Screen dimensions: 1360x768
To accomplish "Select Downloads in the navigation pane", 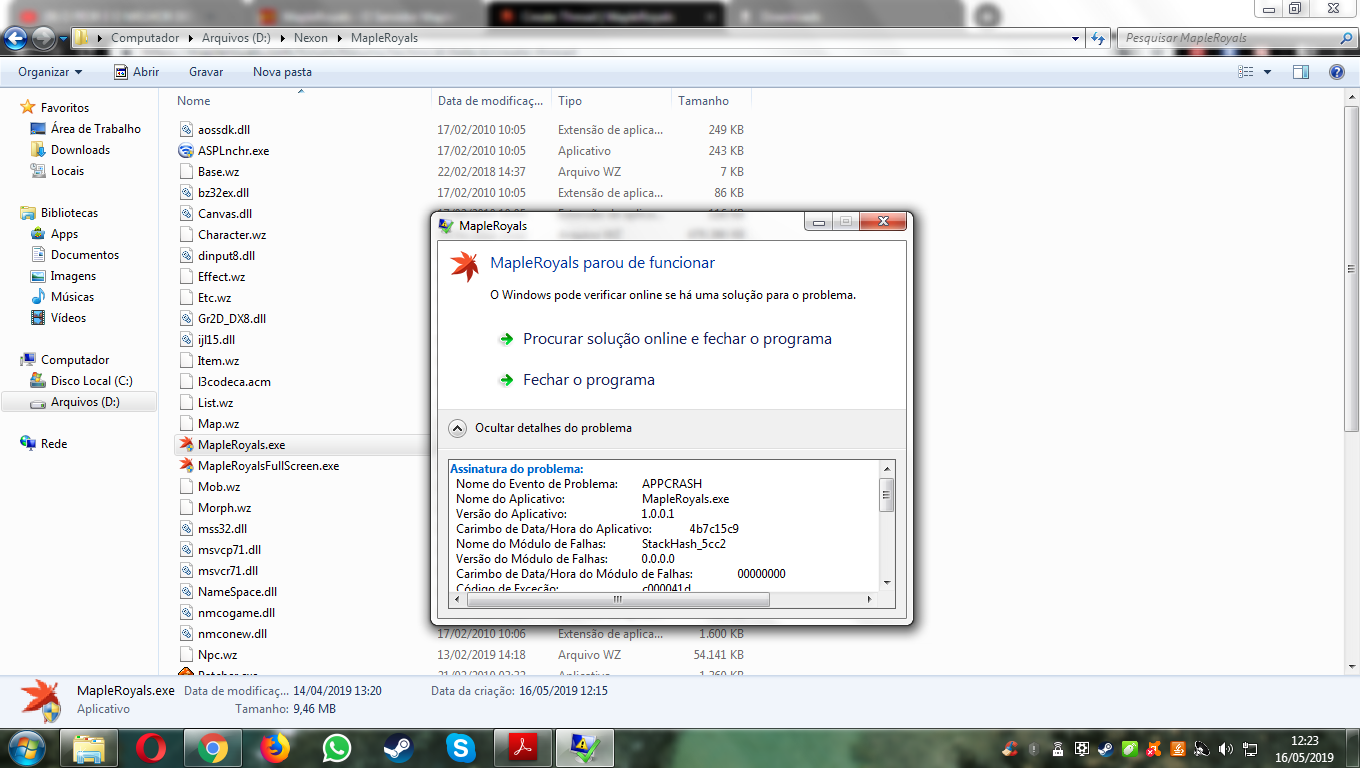I will (x=80, y=150).
